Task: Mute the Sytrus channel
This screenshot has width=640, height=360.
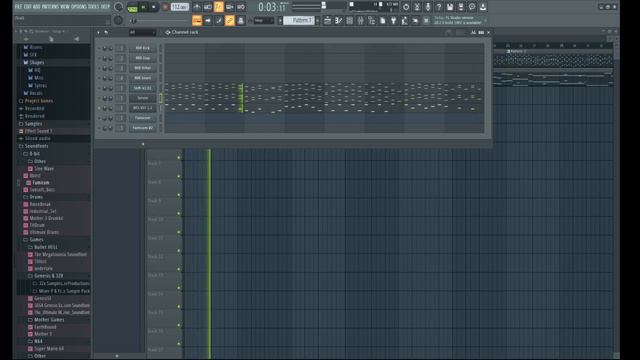Action: 99,98
